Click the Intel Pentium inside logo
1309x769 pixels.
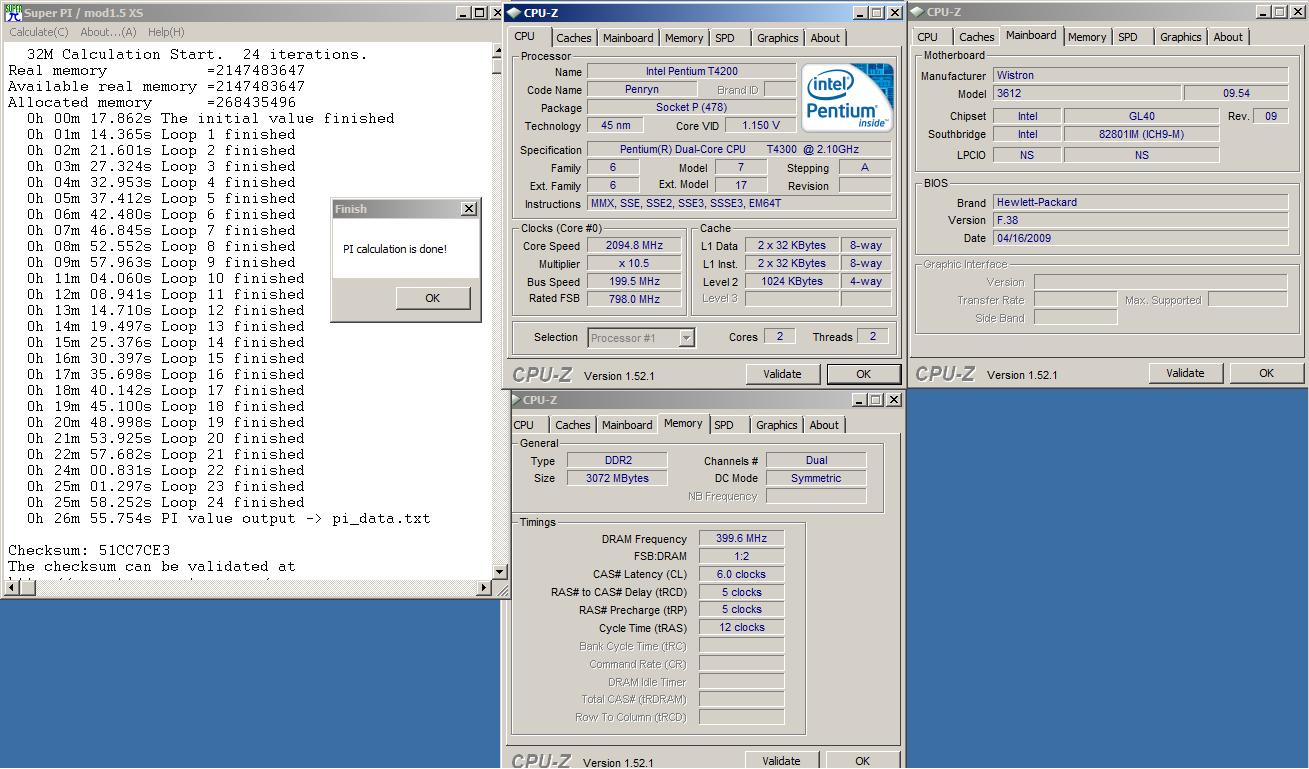coord(848,99)
